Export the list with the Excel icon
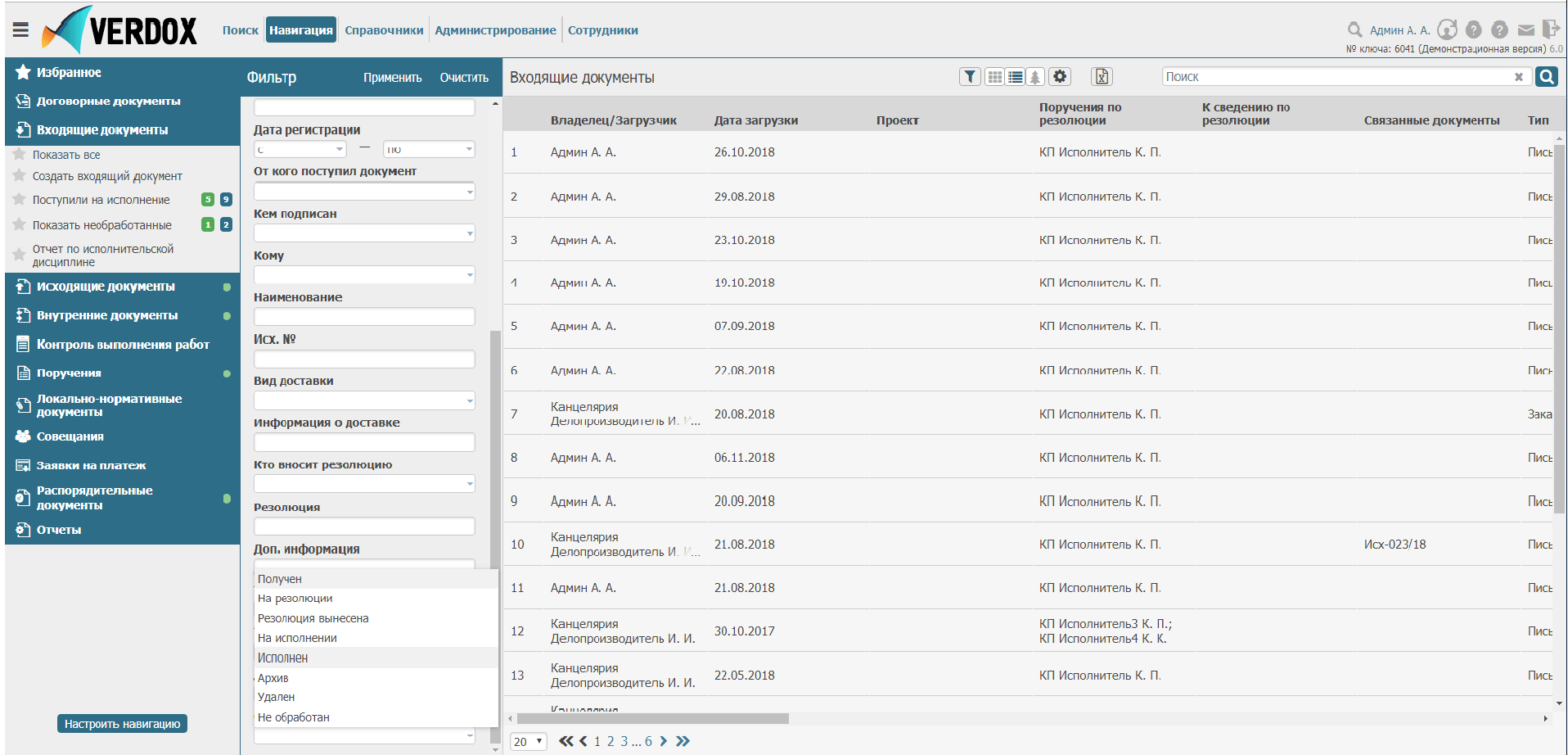Image resolution: width=1568 pixels, height=755 pixels. click(x=1102, y=77)
